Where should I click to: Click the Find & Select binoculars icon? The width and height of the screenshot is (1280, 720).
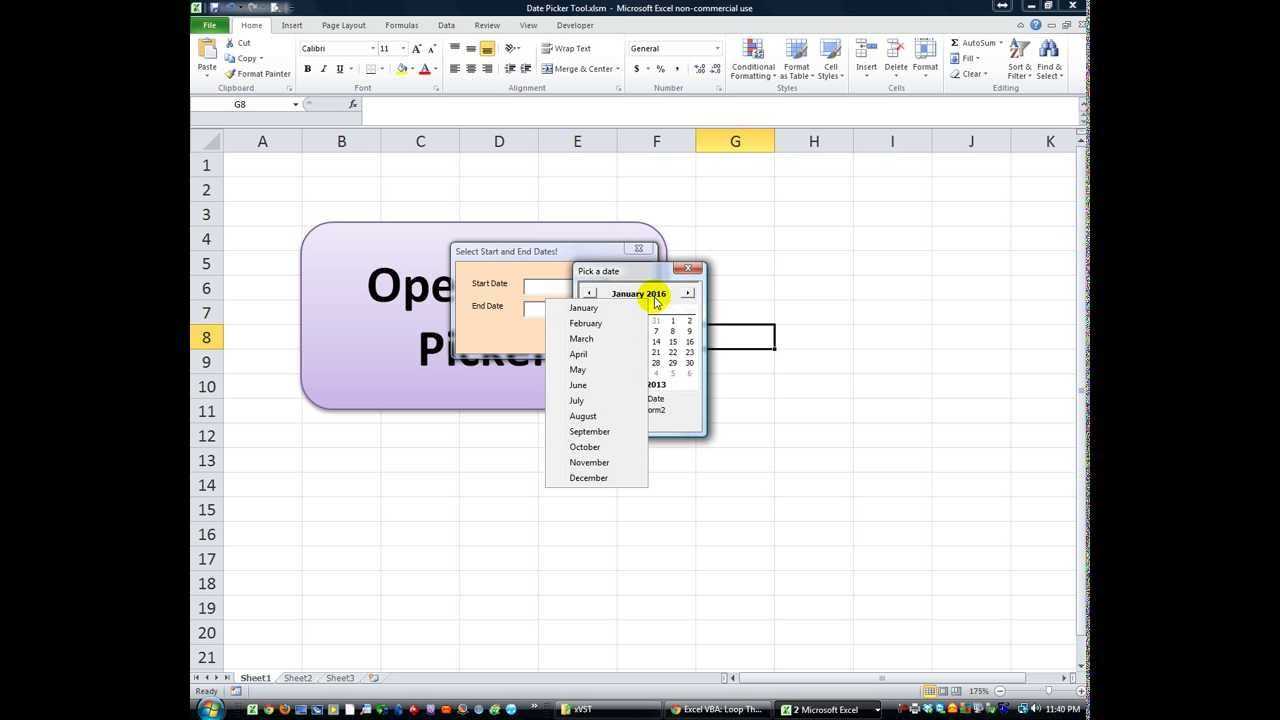1049,50
